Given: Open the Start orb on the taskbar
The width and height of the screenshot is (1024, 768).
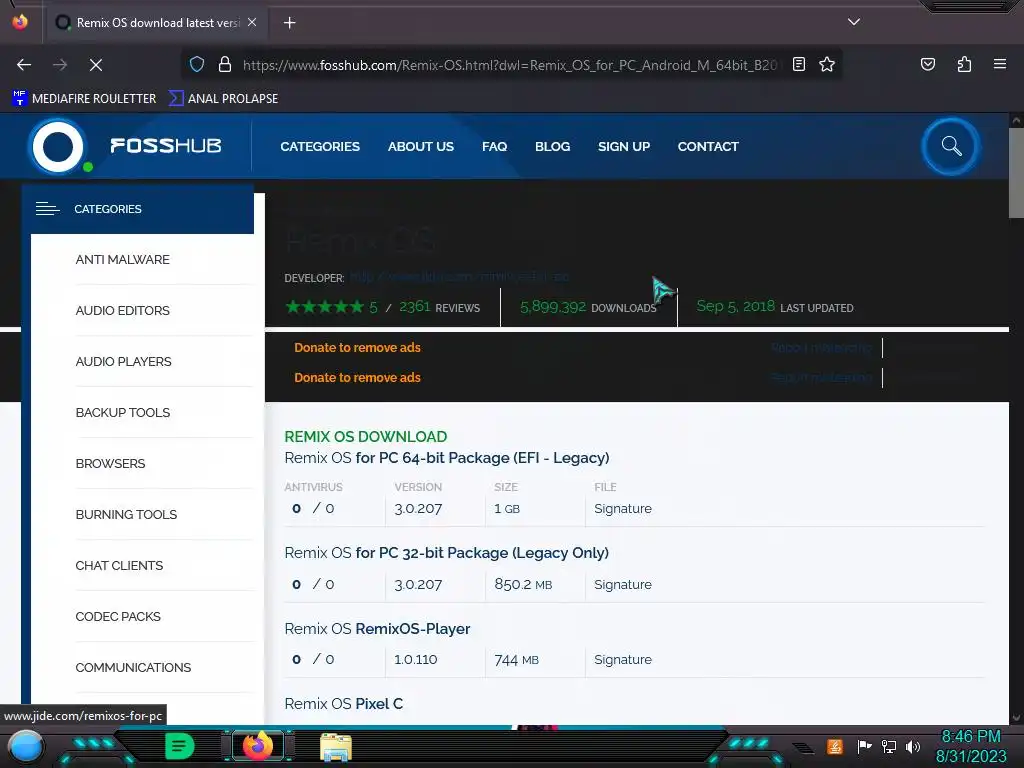Looking at the screenshot, I should click(26, 746).
